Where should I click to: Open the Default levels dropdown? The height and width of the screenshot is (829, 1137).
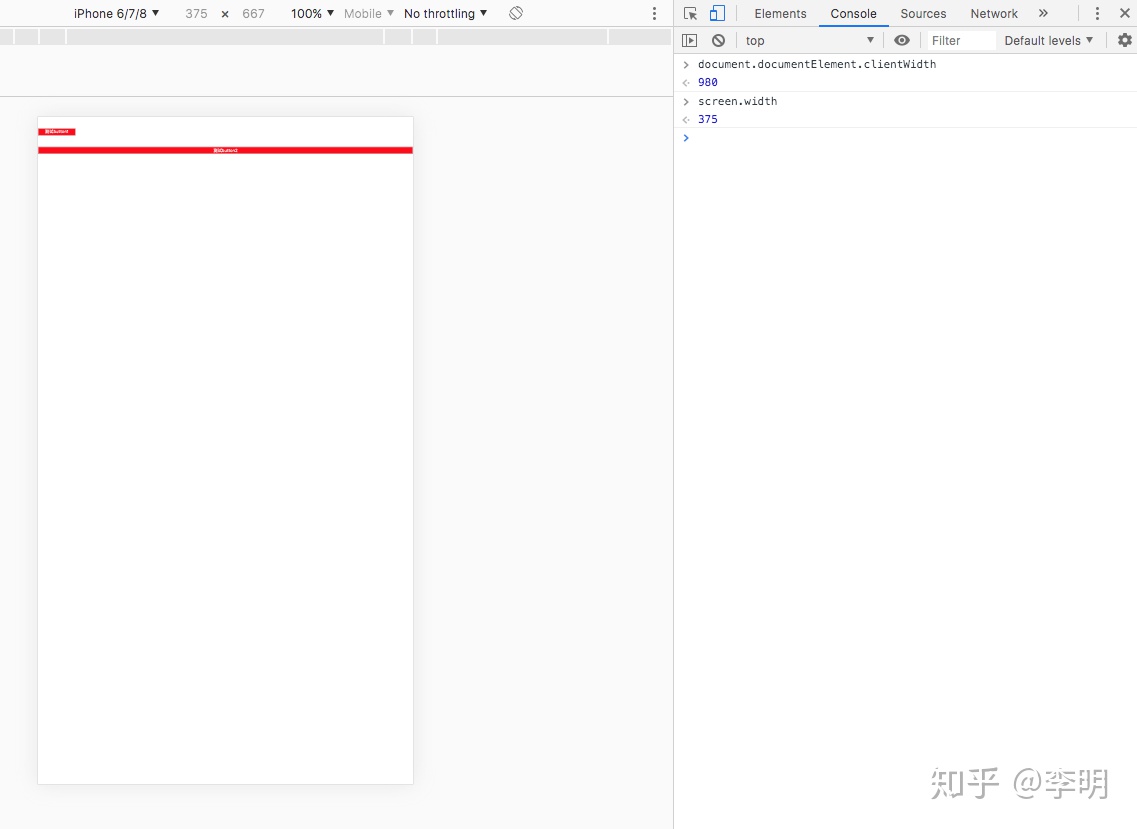[1049, 41]
